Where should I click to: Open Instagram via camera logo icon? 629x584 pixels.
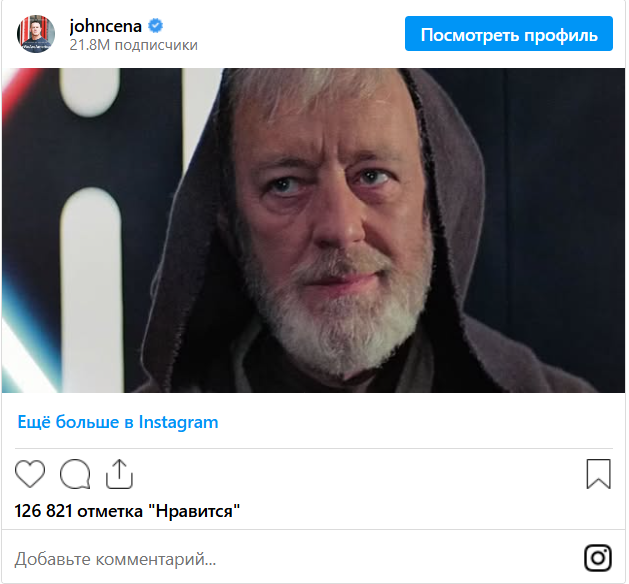pyautogui.click(x=598, y=558)
